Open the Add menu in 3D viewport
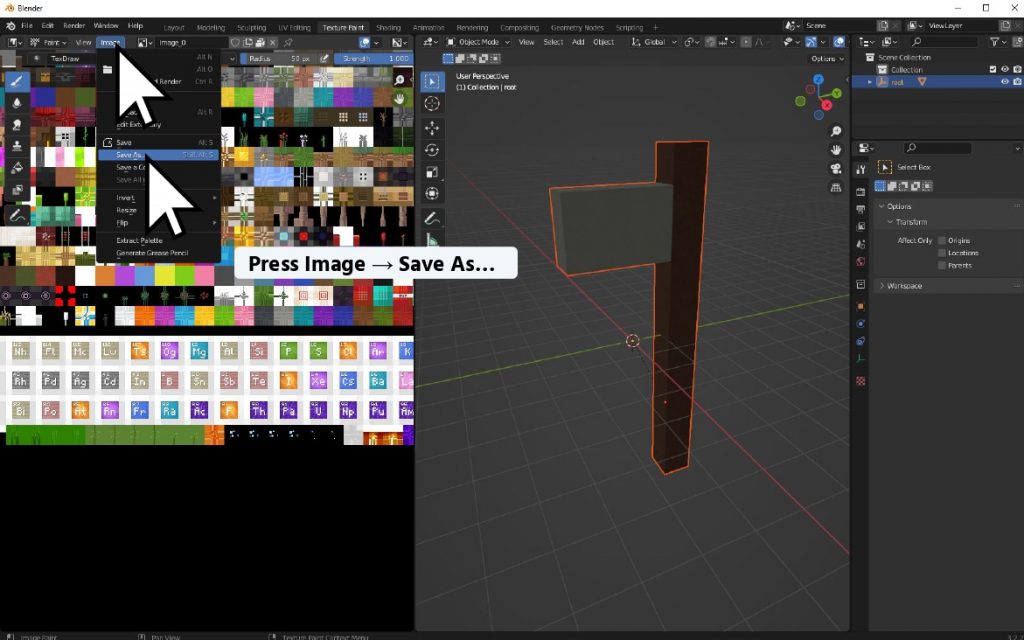This screenshot has height=640, width=1024. (x=578, y=42)
